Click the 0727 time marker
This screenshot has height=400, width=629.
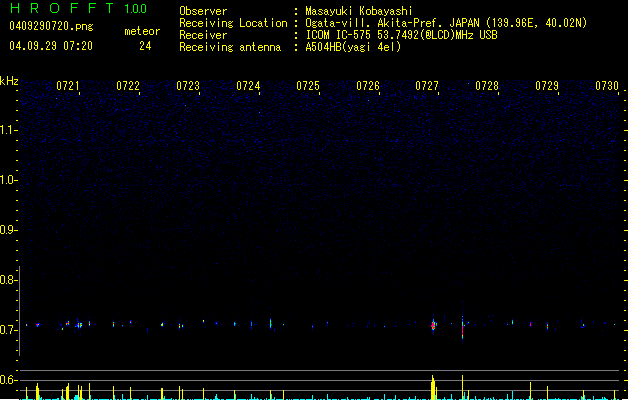[x=427, y=86]
